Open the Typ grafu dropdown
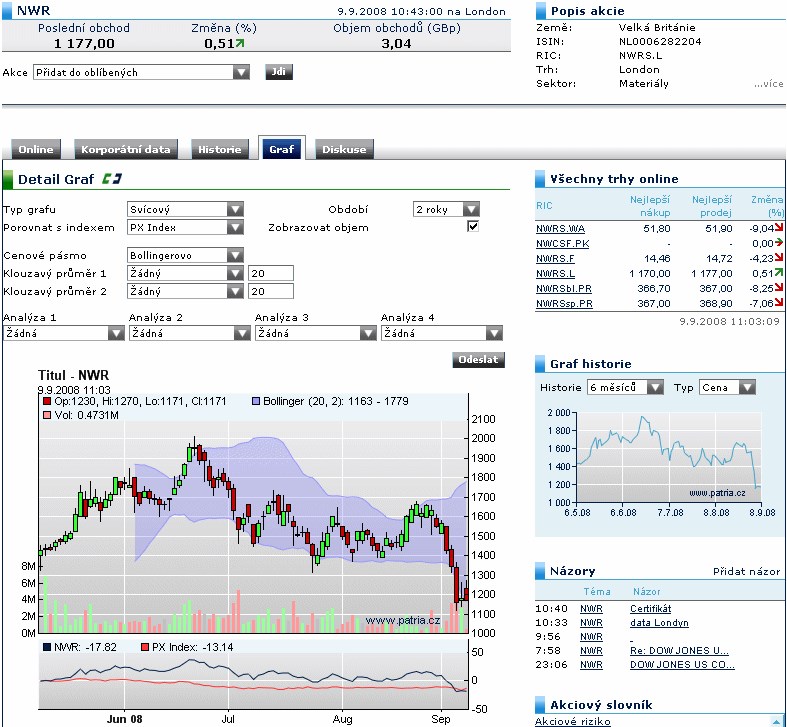 (x=185, y=210)
